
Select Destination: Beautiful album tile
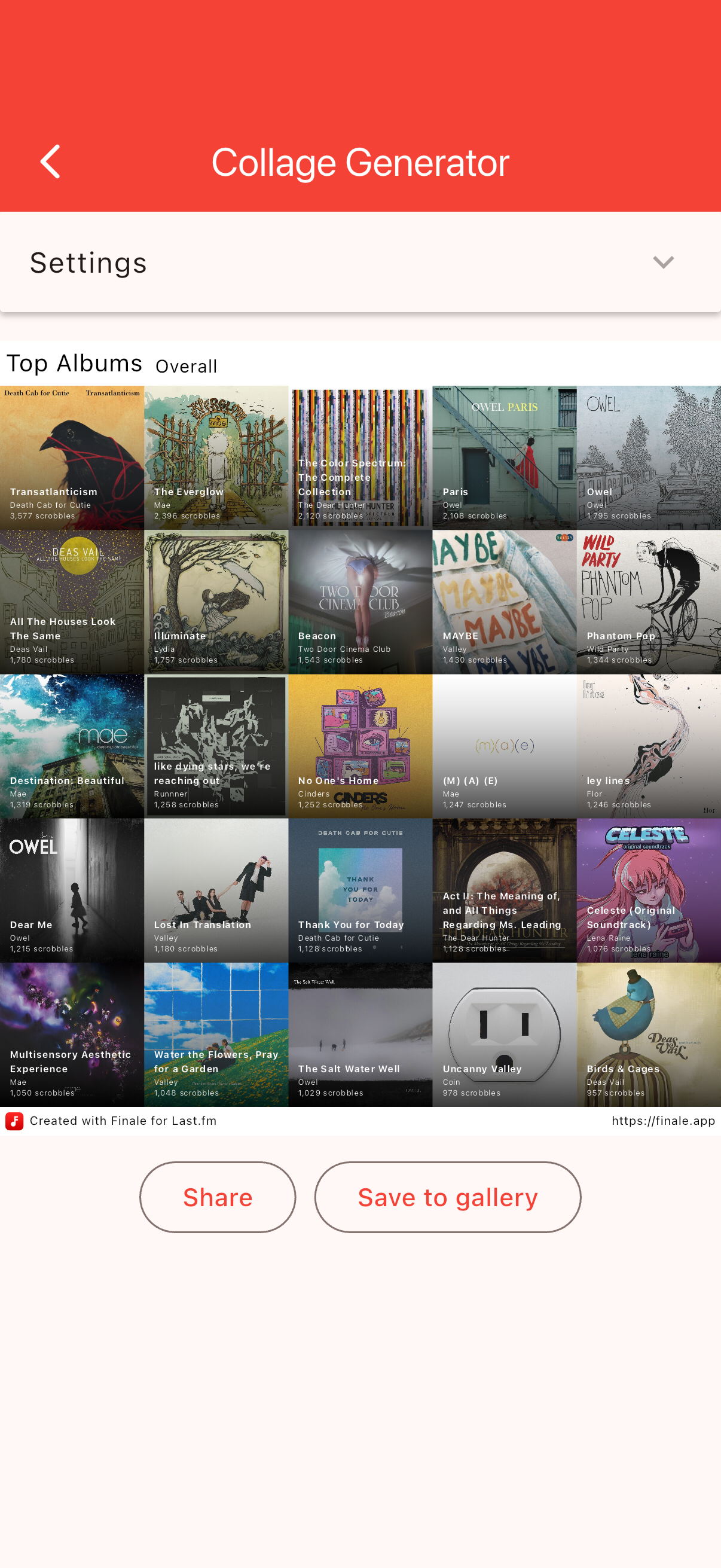pos(72,746)
